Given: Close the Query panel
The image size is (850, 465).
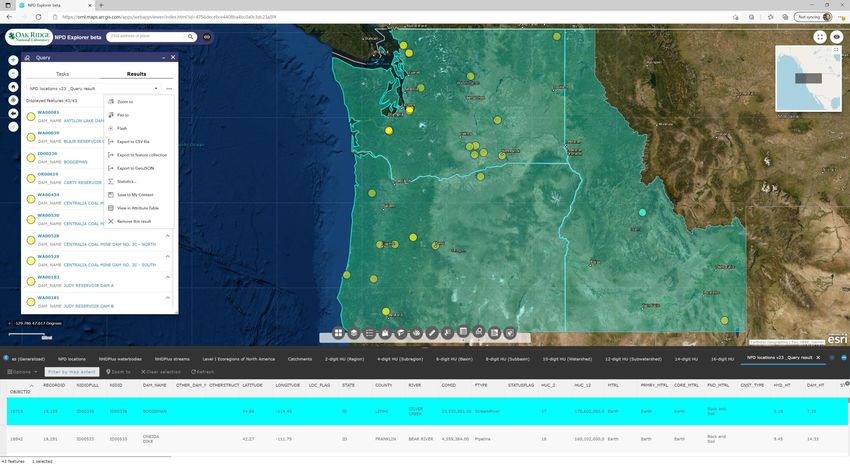Looking at the screenshot, I should [173, 57].
